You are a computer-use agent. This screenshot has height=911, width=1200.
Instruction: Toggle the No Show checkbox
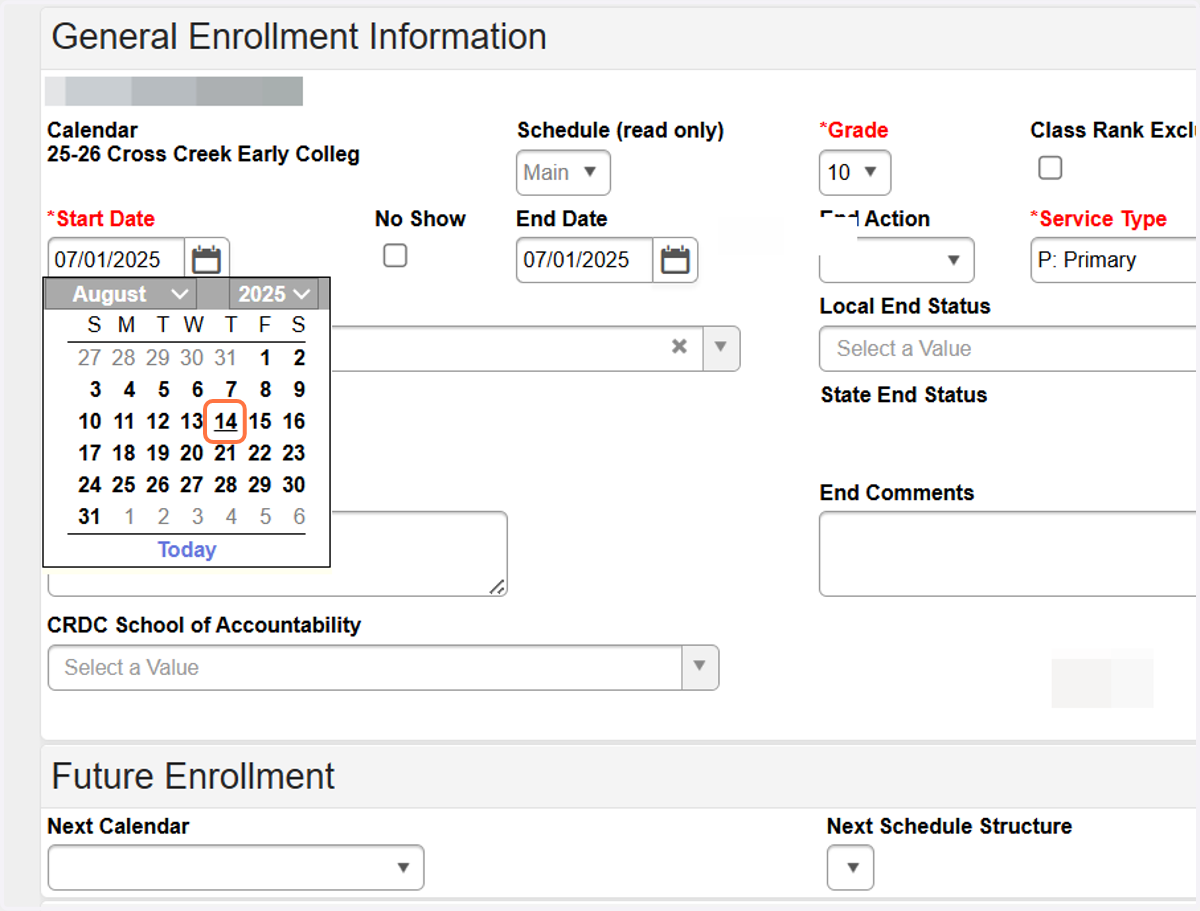pos(395,256)
